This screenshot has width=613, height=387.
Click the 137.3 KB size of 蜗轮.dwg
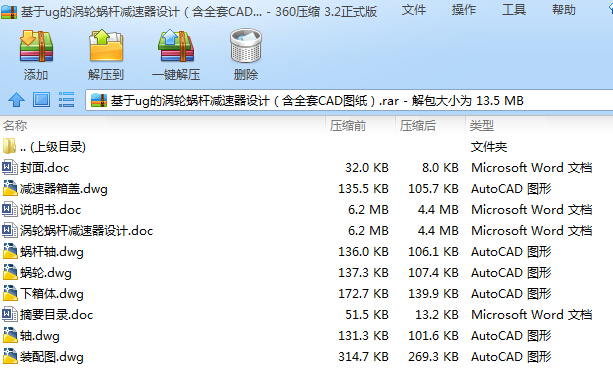point(363,273)
